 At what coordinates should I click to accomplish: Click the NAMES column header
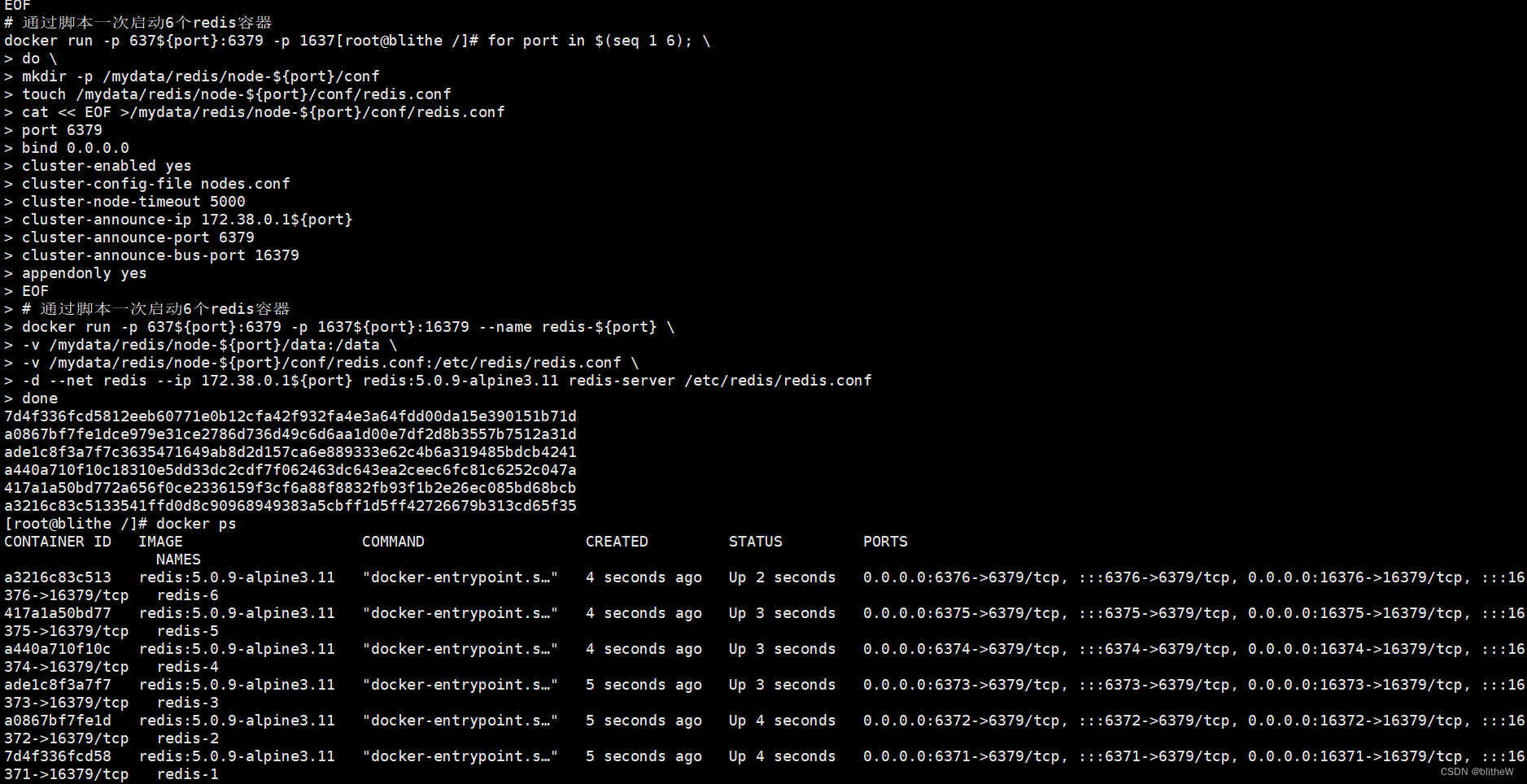(178, 560)
